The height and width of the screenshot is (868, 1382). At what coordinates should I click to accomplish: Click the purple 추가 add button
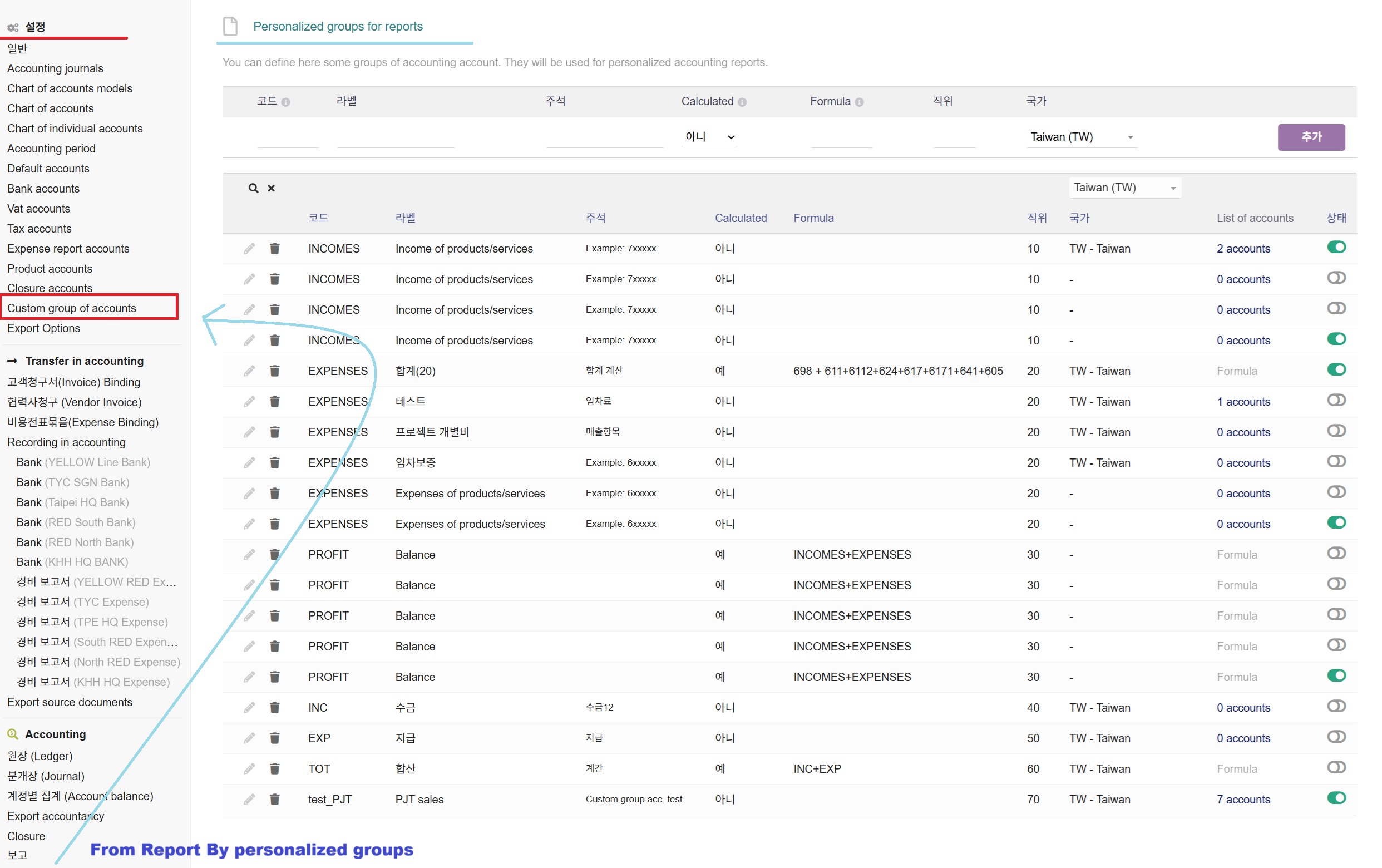click(x=1311, y=137)
